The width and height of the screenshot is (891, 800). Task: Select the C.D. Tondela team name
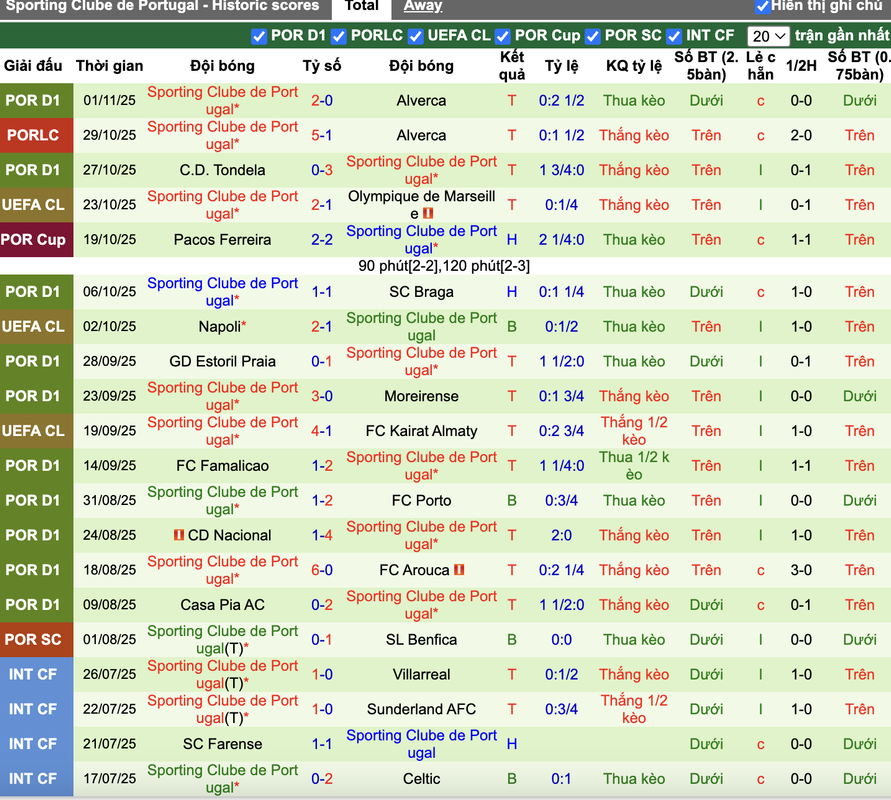223,170
